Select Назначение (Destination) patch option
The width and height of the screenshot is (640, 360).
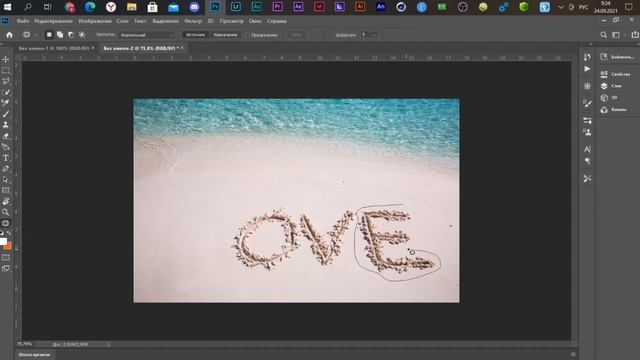pos(225,35)
